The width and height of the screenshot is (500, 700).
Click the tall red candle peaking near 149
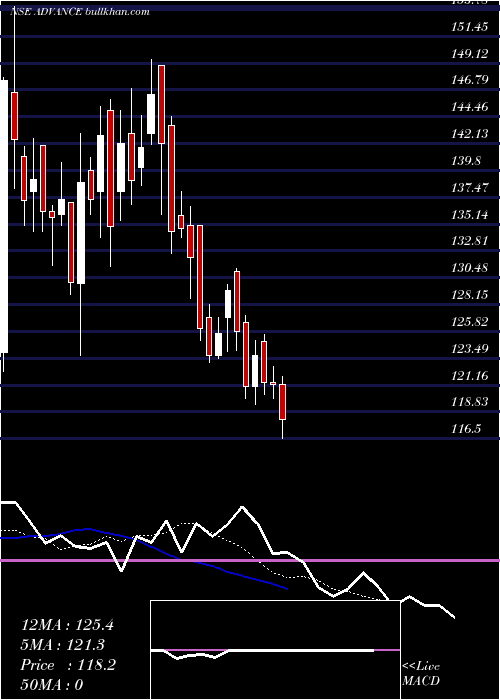[161, 104]
